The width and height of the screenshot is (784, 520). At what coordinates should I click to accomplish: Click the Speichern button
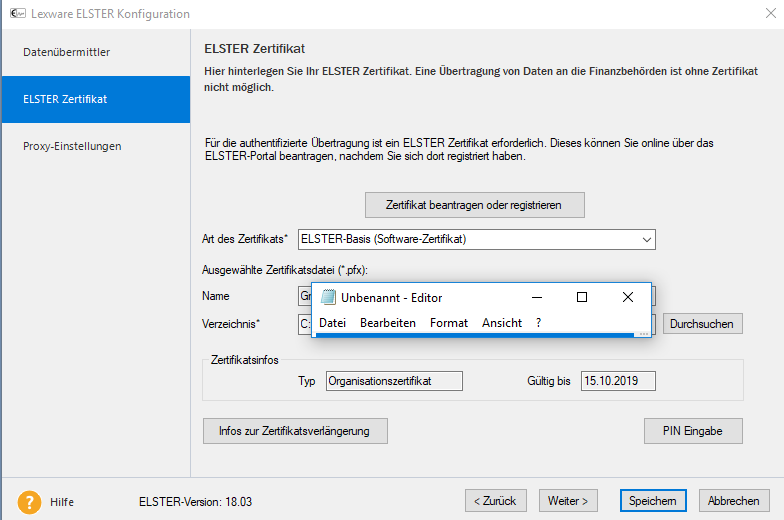click(653, 501)
